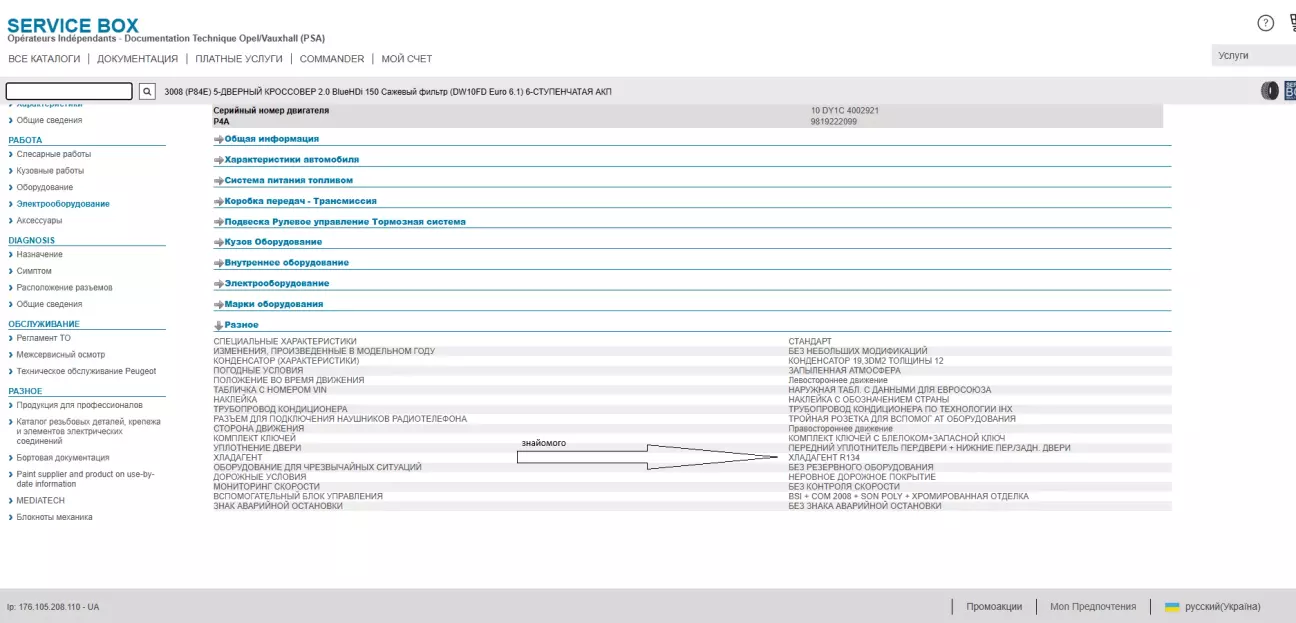Click the magnifier search button
Viewport: 1296px width, 623px height.
[147, 91]
